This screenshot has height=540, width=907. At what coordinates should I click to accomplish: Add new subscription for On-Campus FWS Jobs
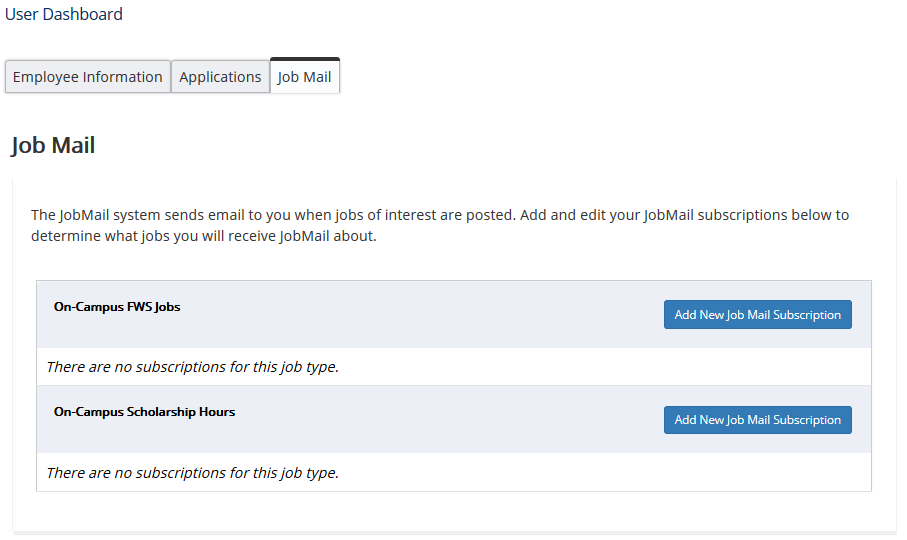[757, 314]
